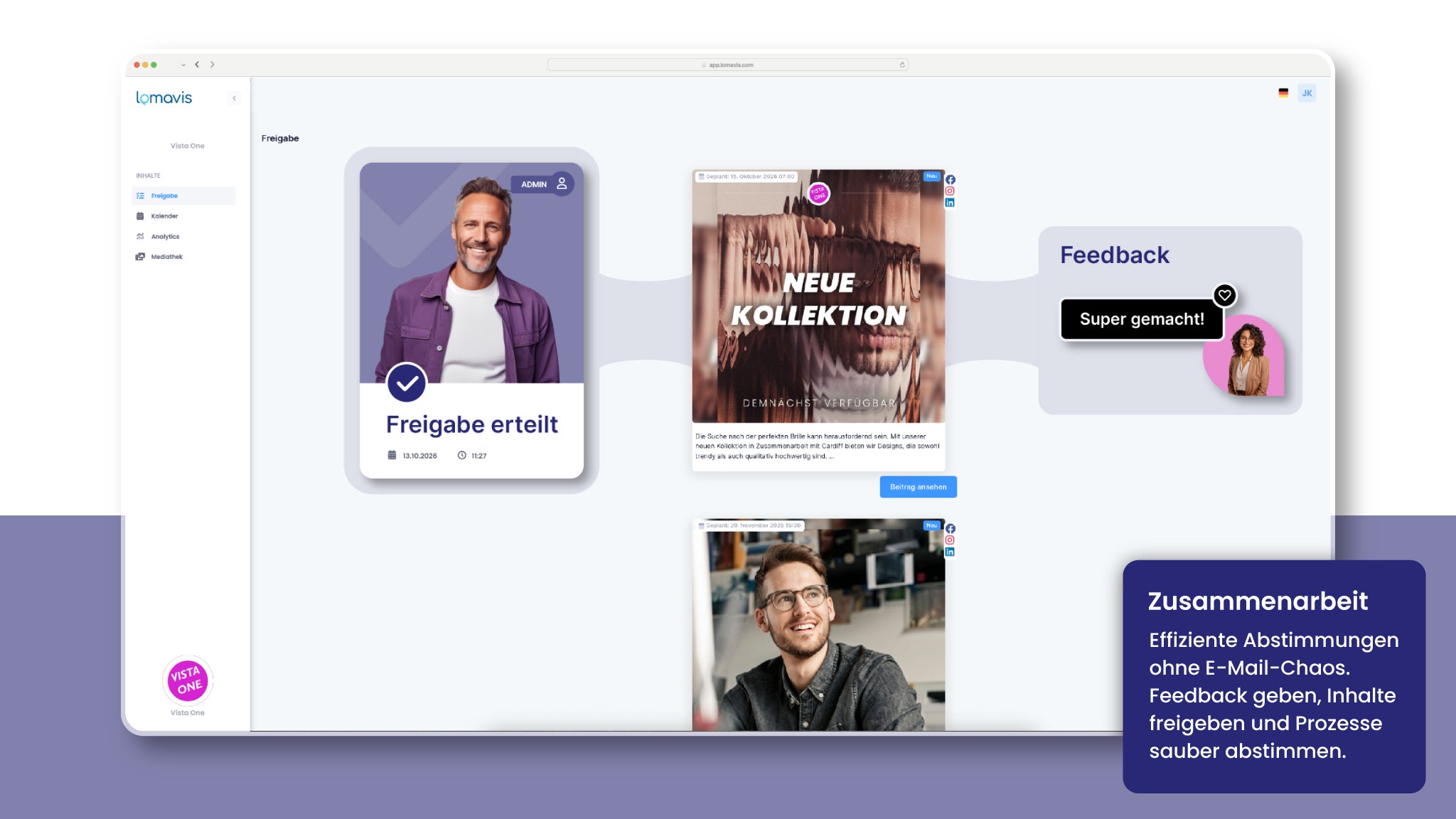The image size is (1456, 819).
Task: Open Freigabe in the sidebar
Action: (x=164, y=196)
